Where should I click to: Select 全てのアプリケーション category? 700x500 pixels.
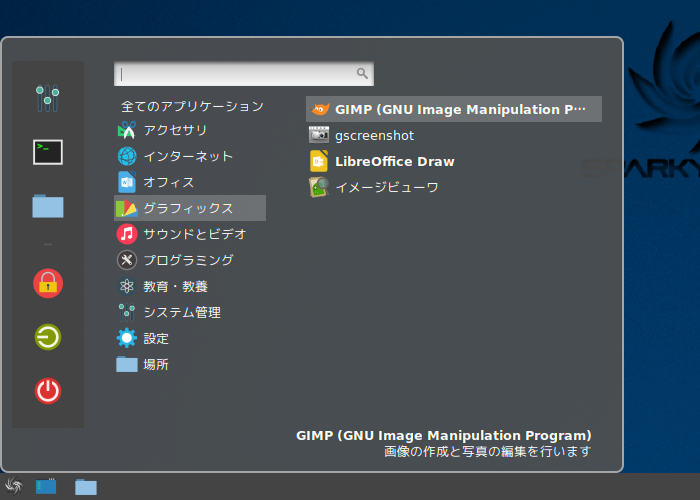tap(190, 106)
